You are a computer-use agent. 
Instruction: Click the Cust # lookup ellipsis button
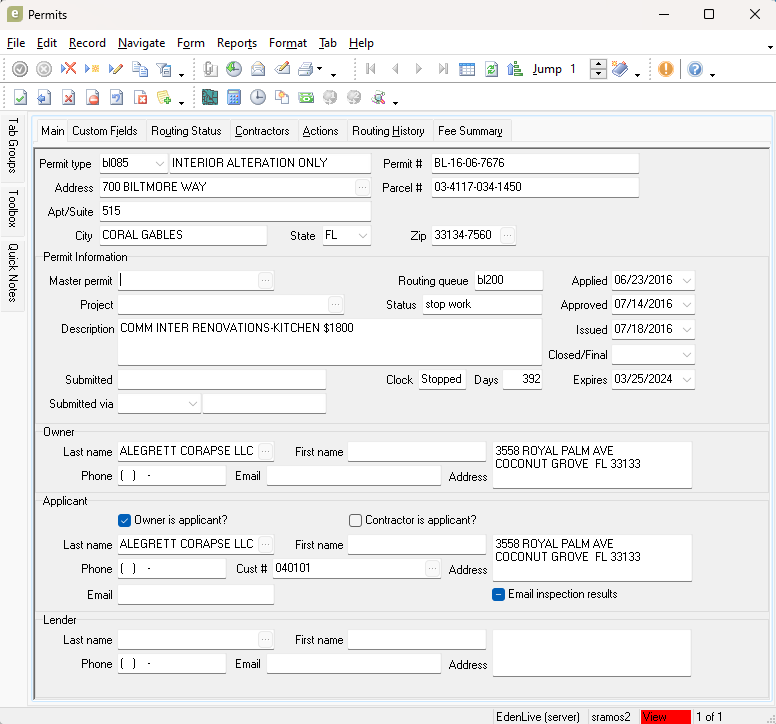(x=432, y=568)
